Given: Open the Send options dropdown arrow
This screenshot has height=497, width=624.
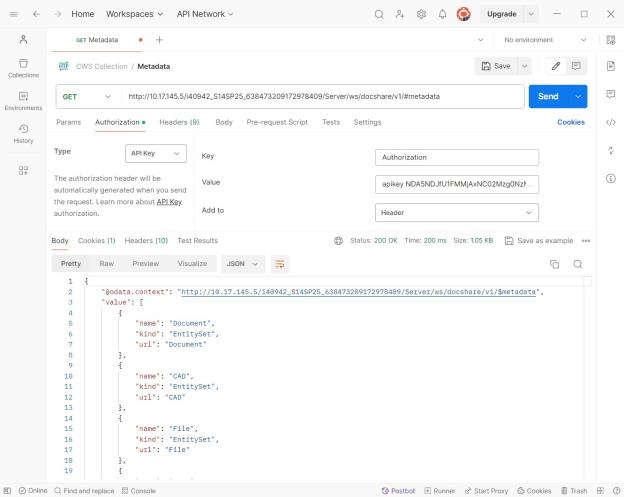Looking at the screenshot, I should [x=578, y=96].
